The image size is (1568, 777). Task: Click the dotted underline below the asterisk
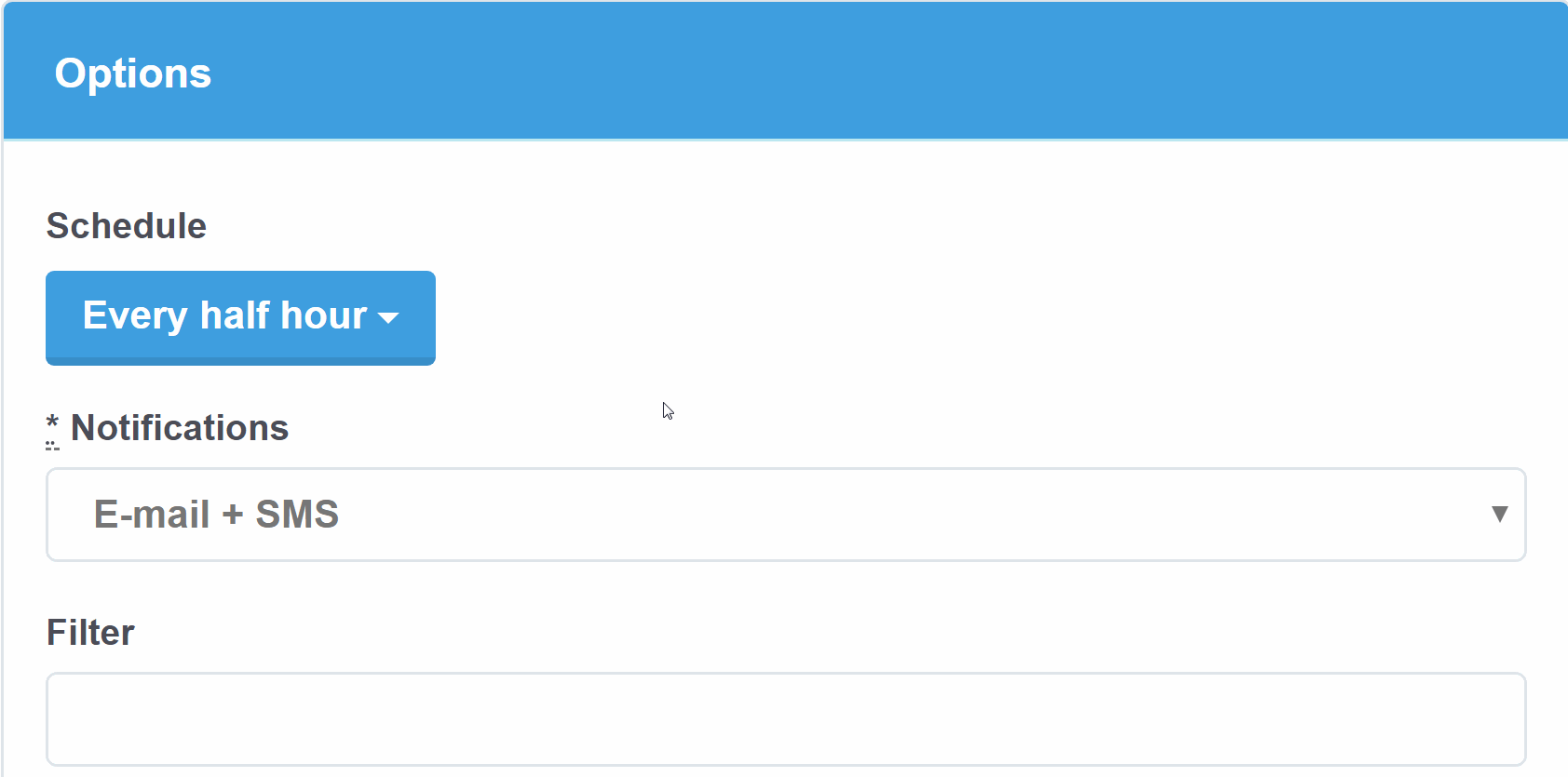click(52, 448)
